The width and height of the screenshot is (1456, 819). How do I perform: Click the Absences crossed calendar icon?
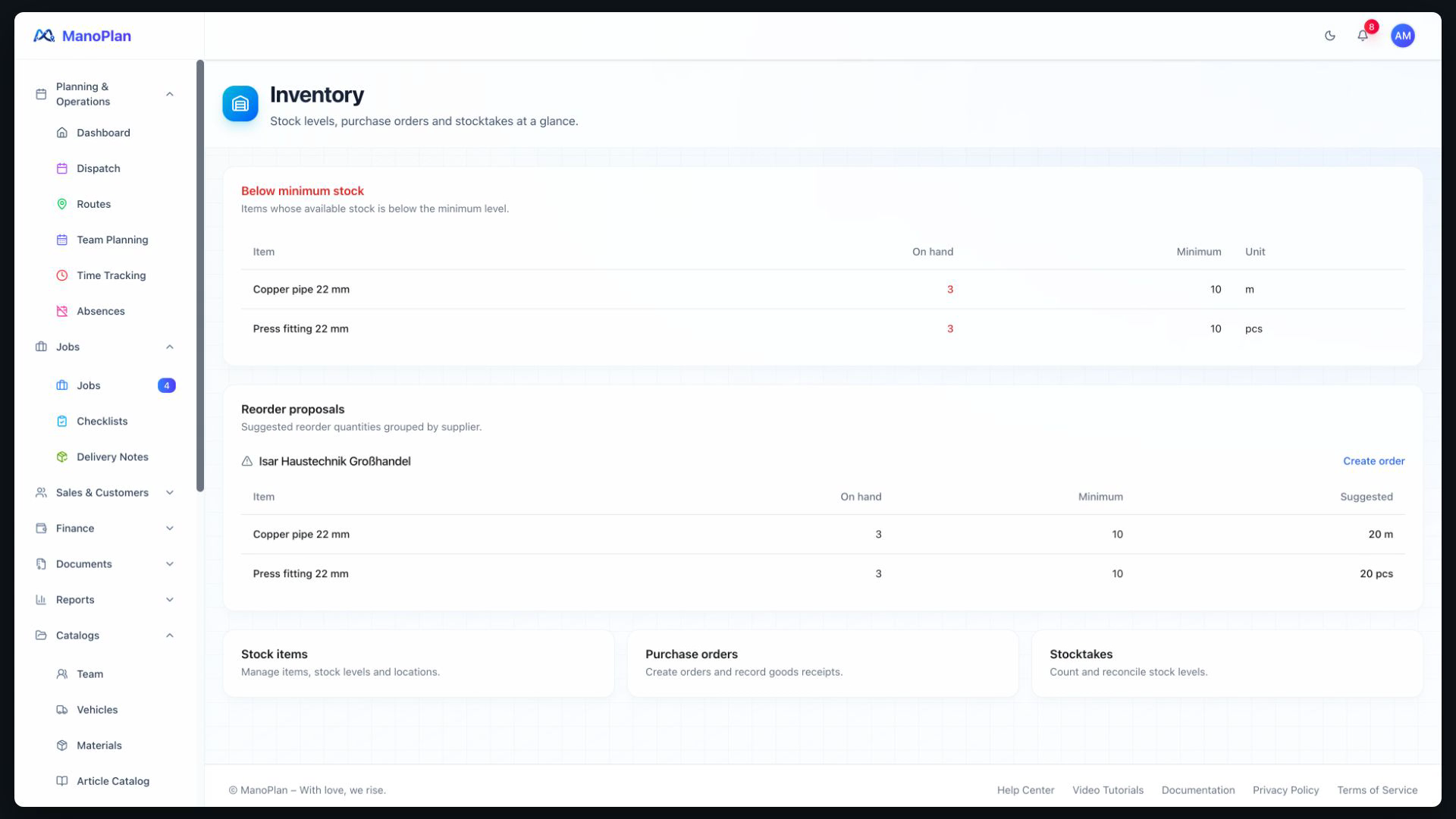tap(62, 311)
